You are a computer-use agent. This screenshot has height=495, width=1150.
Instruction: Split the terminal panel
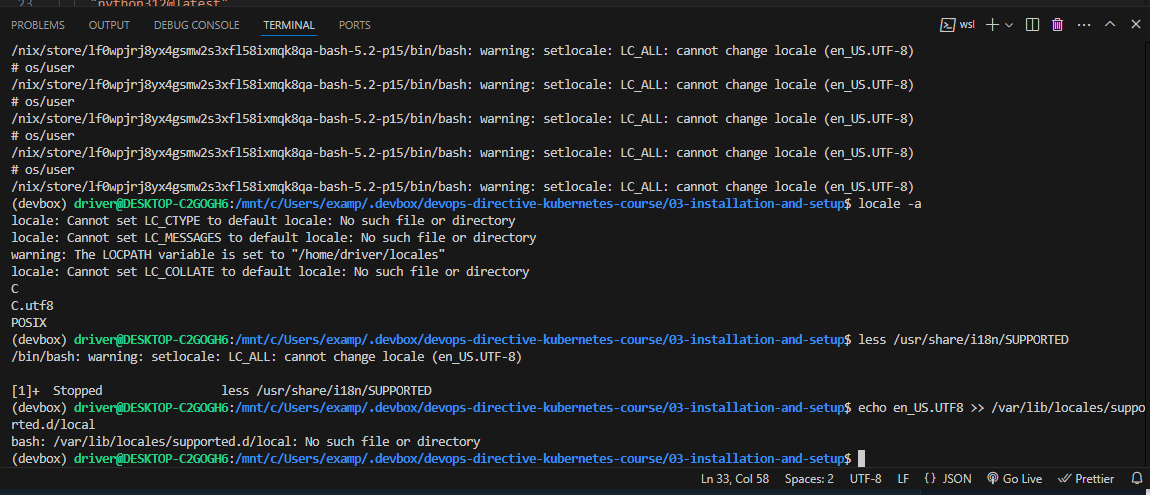[x=1032, y=25]
